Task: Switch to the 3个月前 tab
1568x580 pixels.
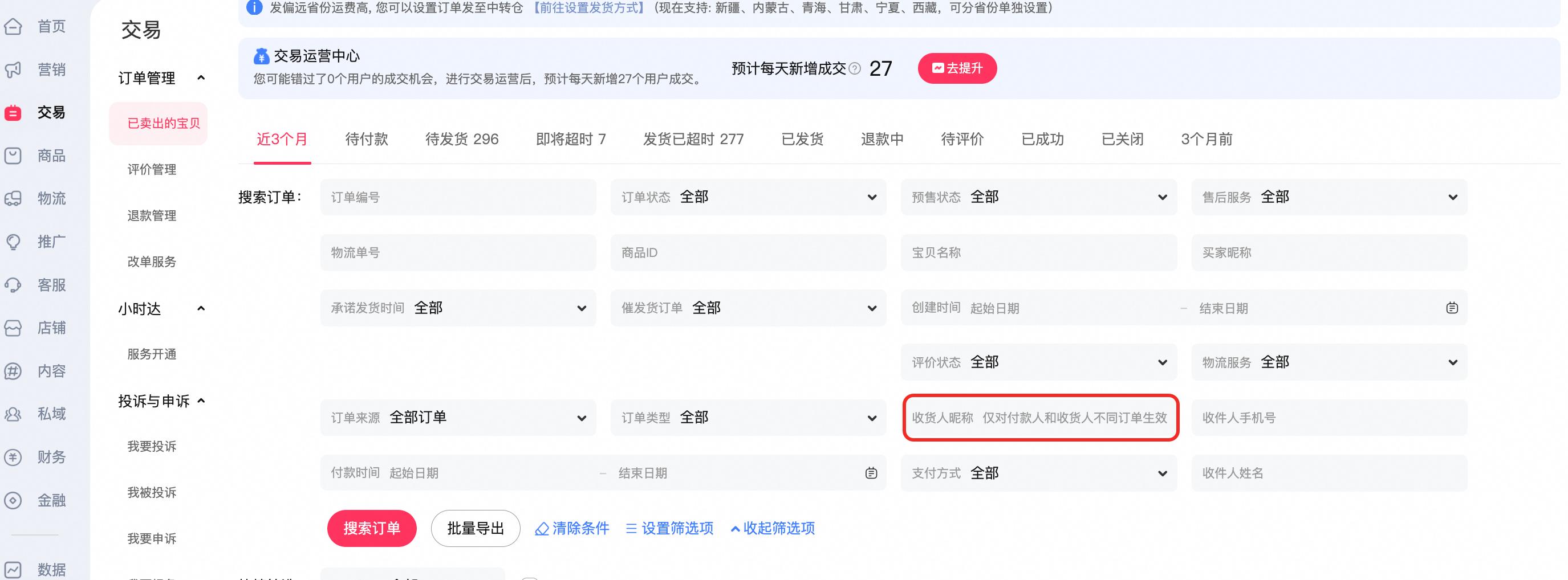Action: pyautogui.click(x=1207, y=139)
